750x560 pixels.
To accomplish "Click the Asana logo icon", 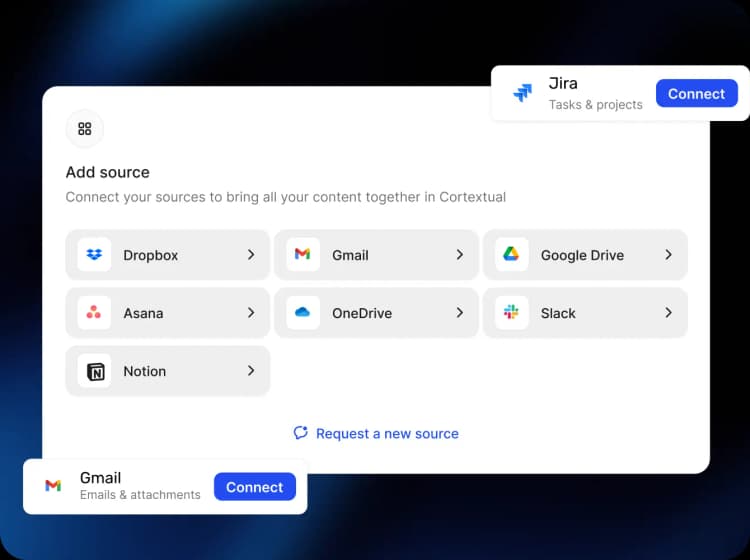I will click(94, 312).
